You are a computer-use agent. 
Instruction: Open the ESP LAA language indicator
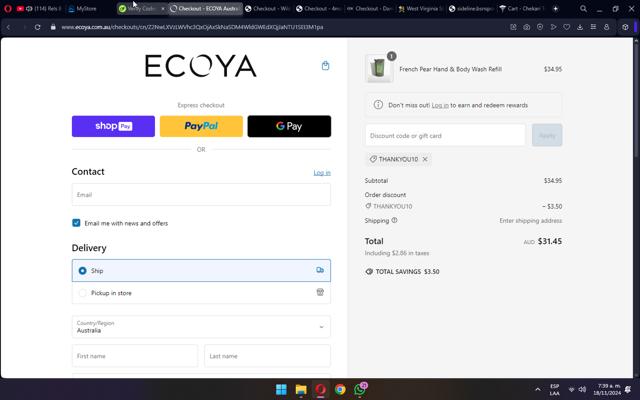(554, 389)
